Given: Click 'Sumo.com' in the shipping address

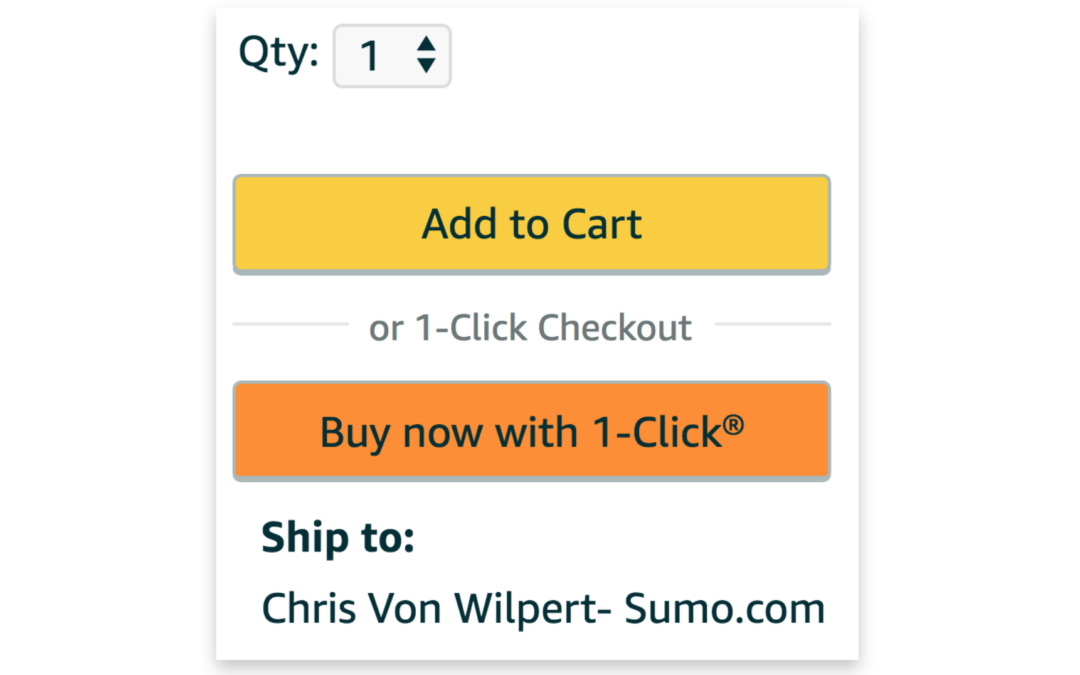Looking at the screenshot, I should [x=725, y=608].
